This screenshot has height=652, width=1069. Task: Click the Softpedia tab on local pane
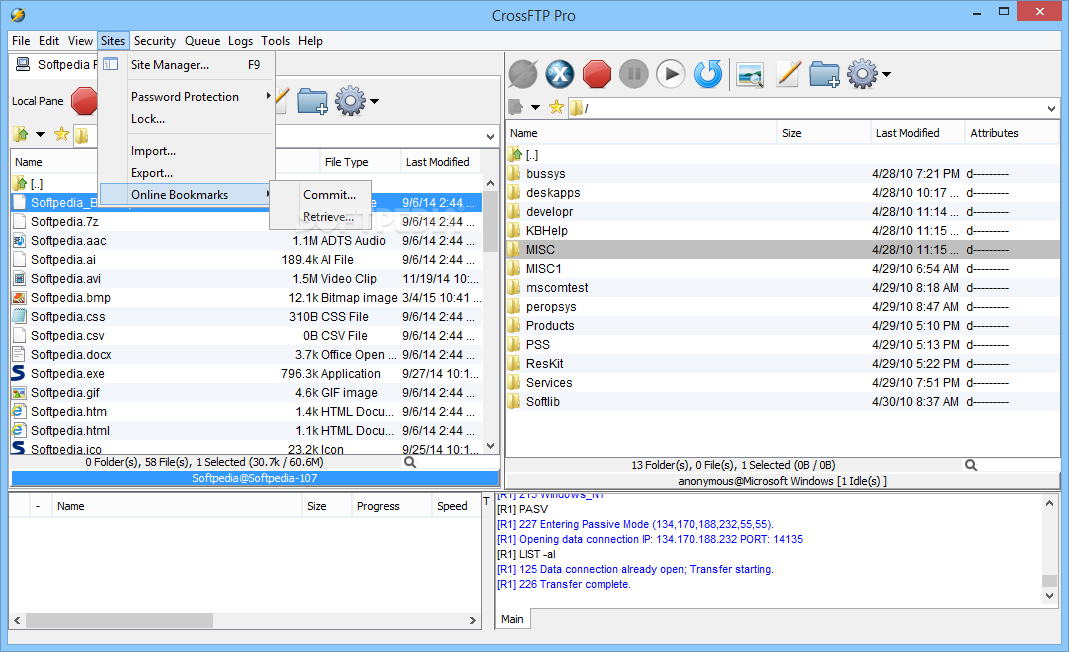pyautogui.click(x=56, y=65)
